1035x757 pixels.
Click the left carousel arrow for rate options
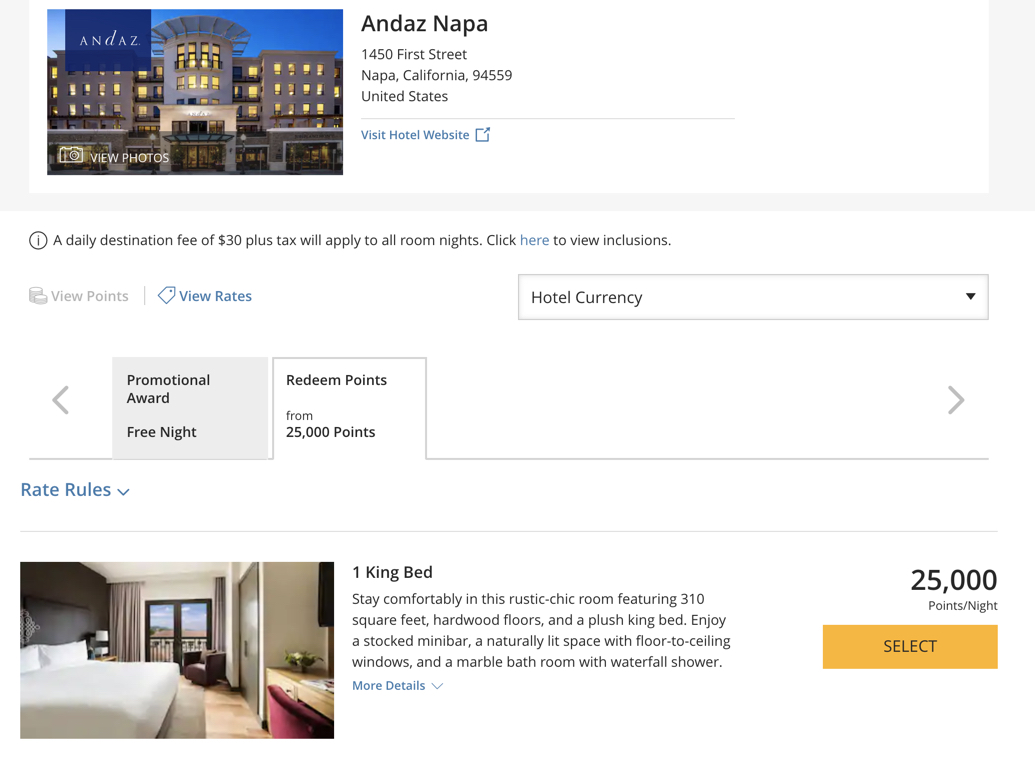point(60,399)
